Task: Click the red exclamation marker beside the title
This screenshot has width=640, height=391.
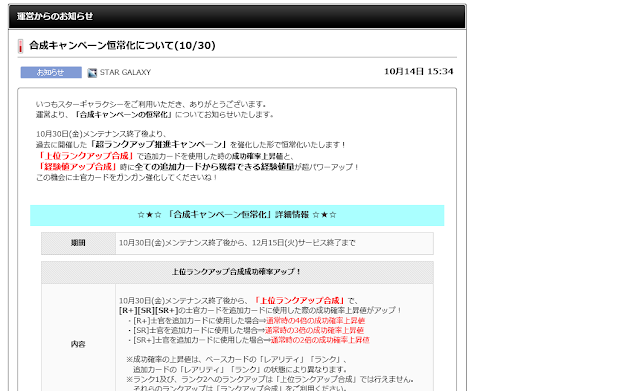Action: (x=20, y=46)
